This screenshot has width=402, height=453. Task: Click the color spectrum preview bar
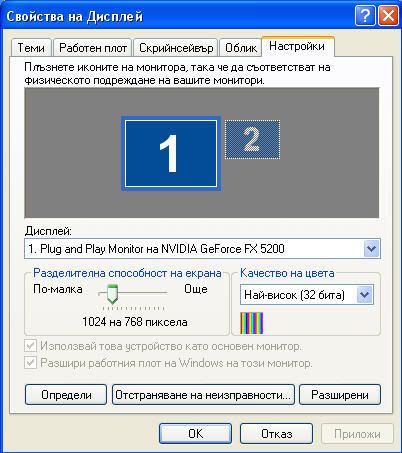[252, 323]
